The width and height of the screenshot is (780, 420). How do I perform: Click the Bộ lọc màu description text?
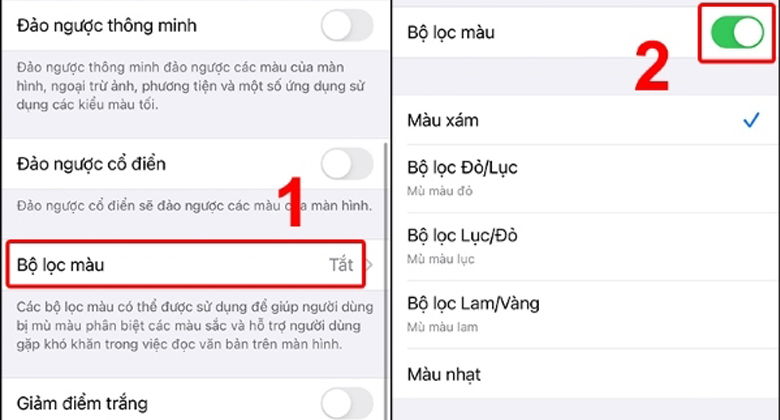coord(195,325)
